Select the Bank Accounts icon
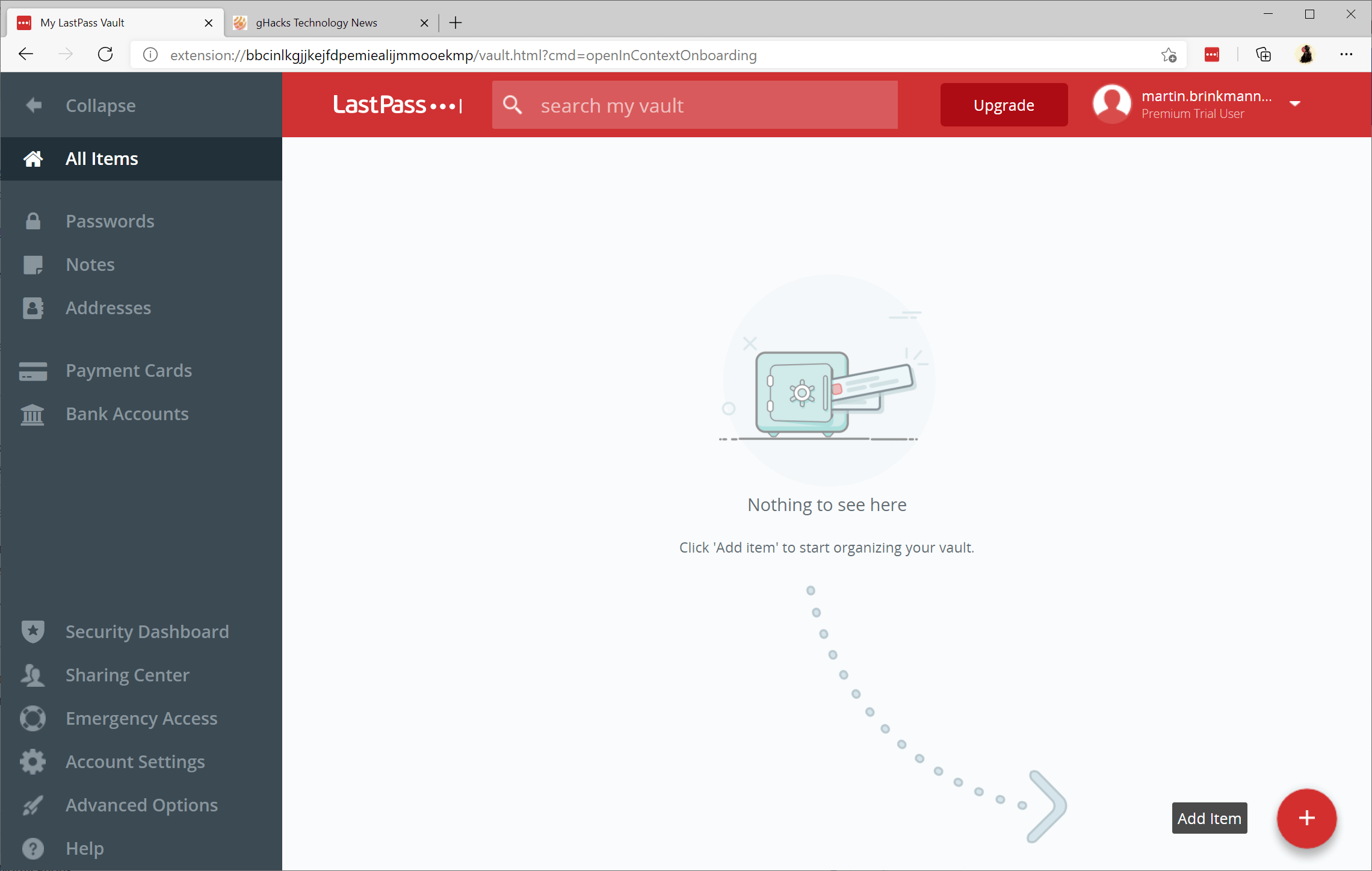 (33, 413)
